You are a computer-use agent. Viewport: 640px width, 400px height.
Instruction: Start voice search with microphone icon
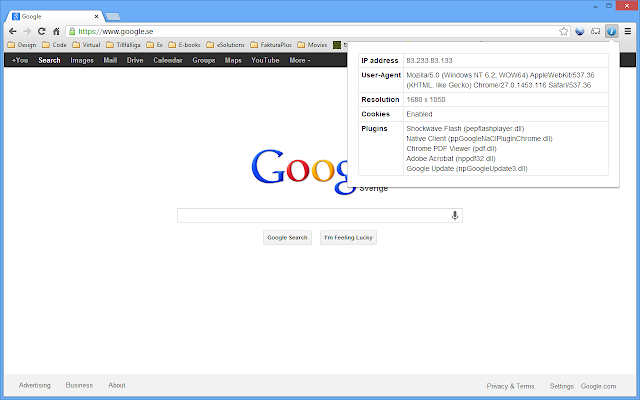coord(455,216)
